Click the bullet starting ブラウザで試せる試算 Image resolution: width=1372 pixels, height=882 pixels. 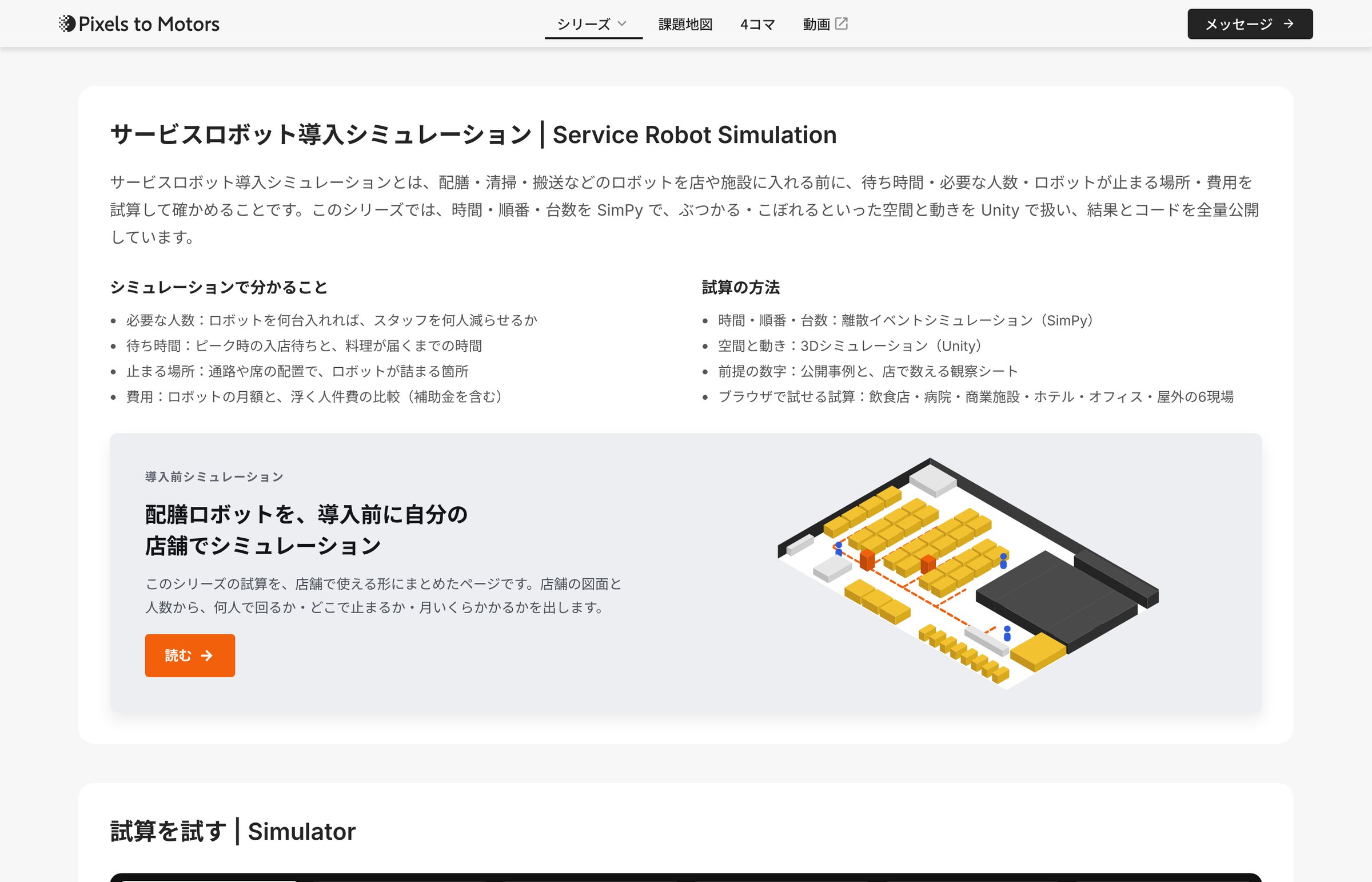point(975,397)
